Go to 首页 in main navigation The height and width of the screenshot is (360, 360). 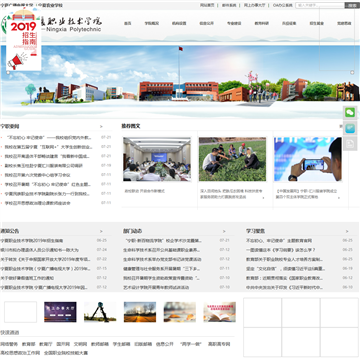point(127,23)
